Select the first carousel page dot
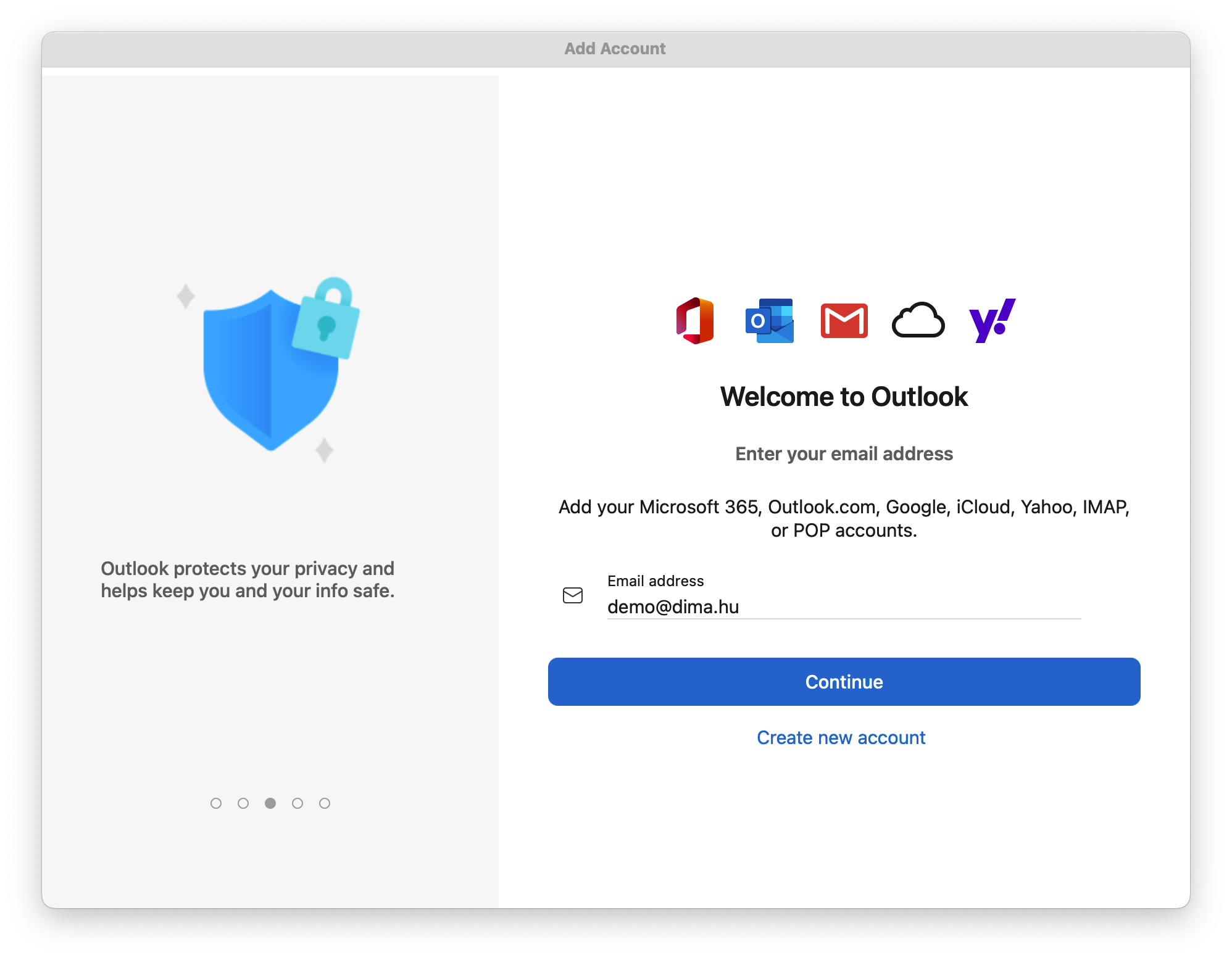 (216, 803)
